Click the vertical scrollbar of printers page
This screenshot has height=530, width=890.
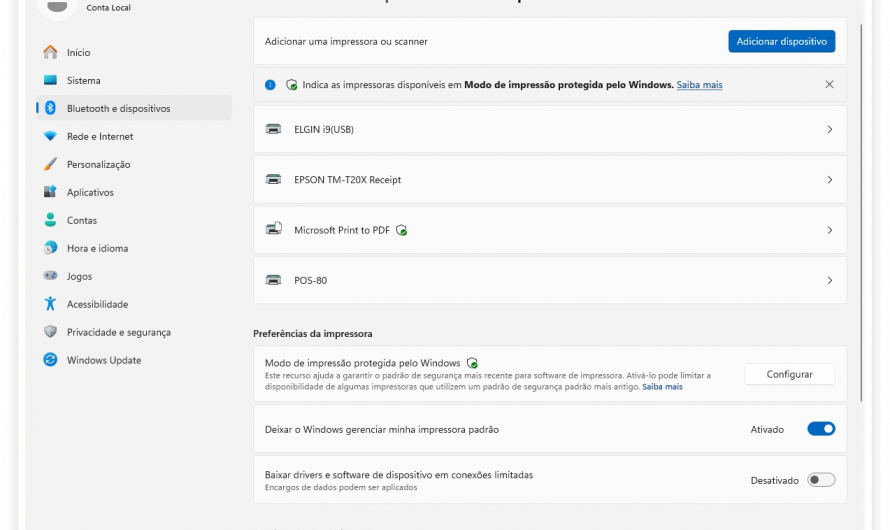click(x=861, y=213)
